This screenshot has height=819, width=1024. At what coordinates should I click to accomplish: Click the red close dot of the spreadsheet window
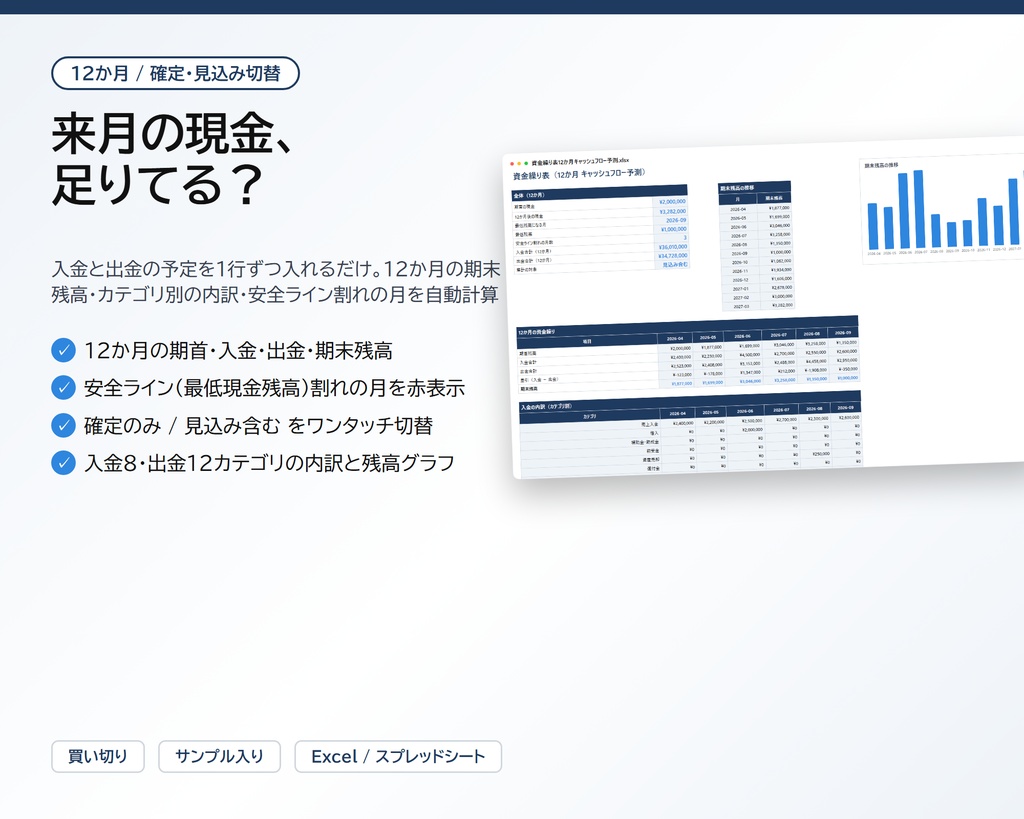[x=512, y=164]
